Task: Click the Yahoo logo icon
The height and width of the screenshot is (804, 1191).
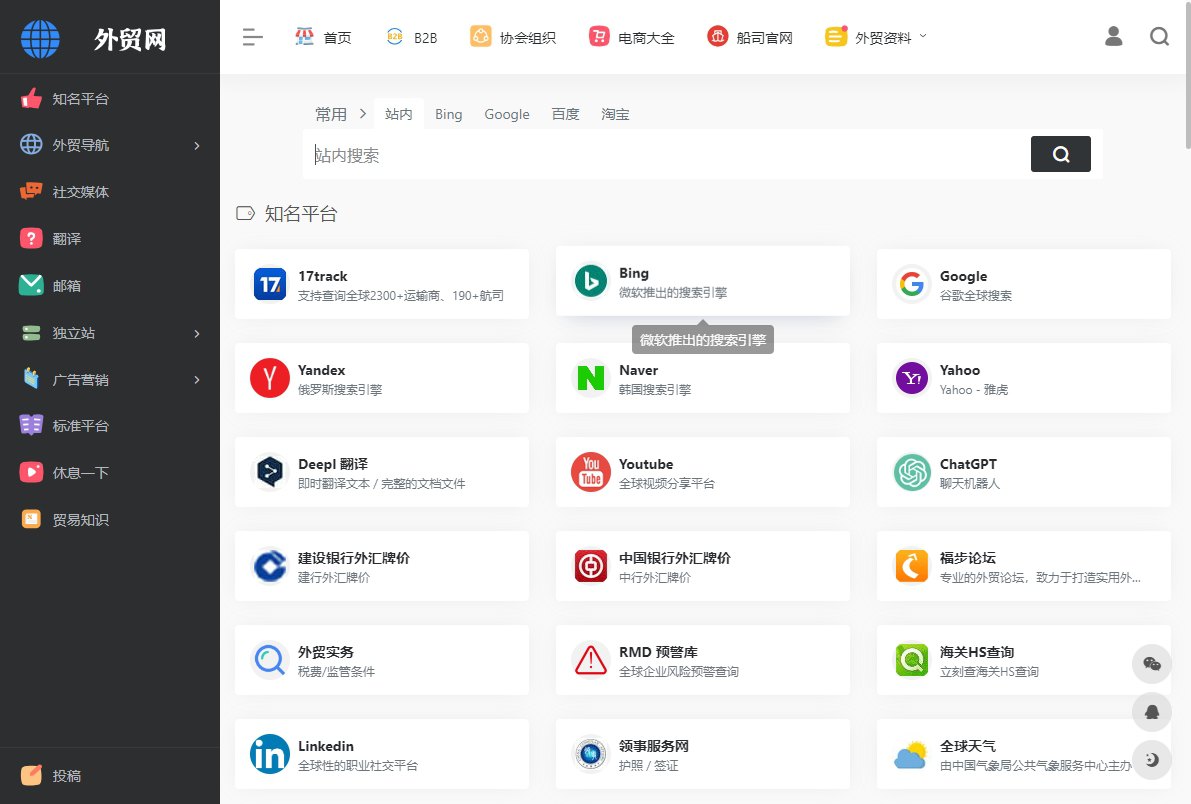Action: tap(911, 378)
